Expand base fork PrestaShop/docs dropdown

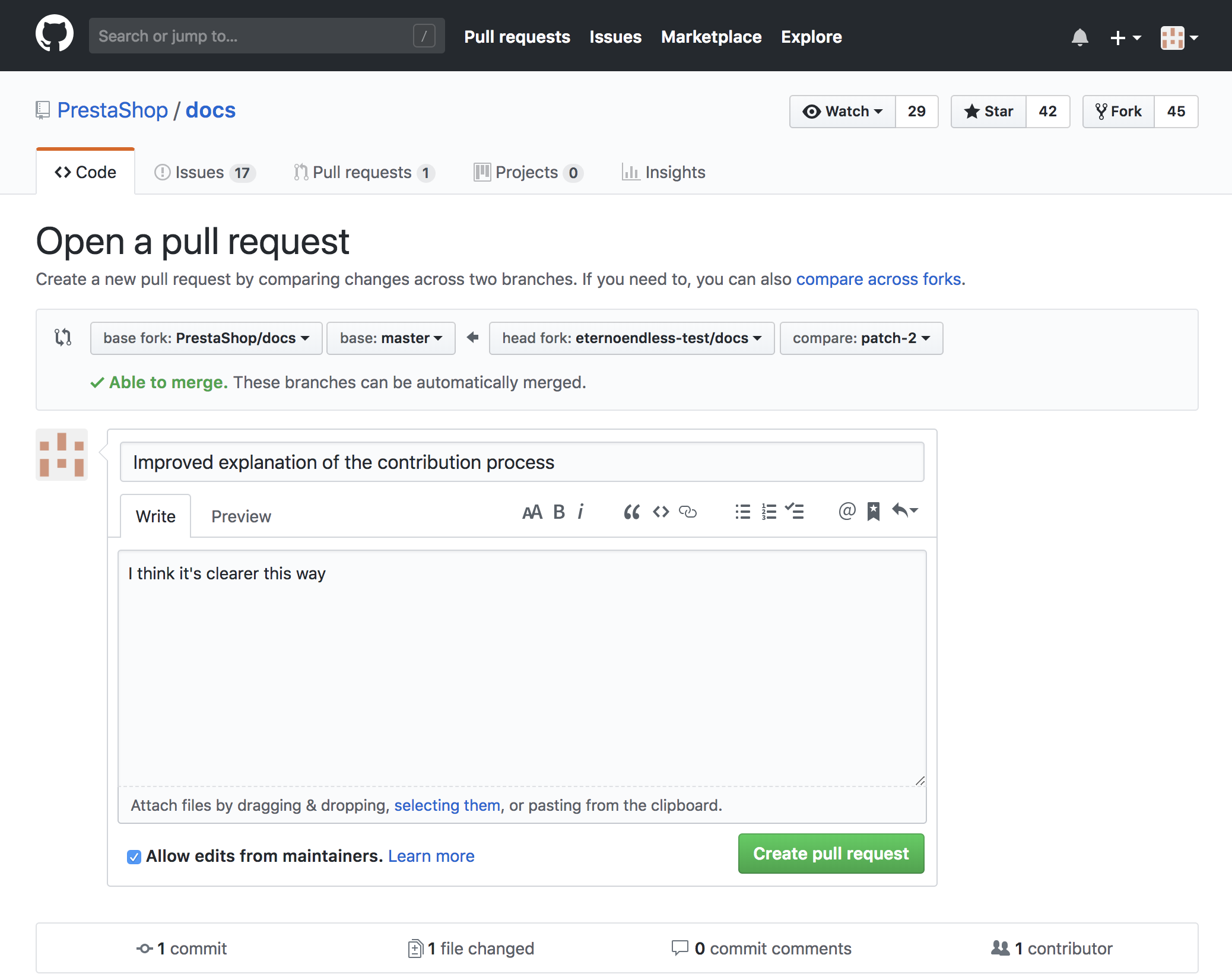pyautogui.click(x=207, y=338)
